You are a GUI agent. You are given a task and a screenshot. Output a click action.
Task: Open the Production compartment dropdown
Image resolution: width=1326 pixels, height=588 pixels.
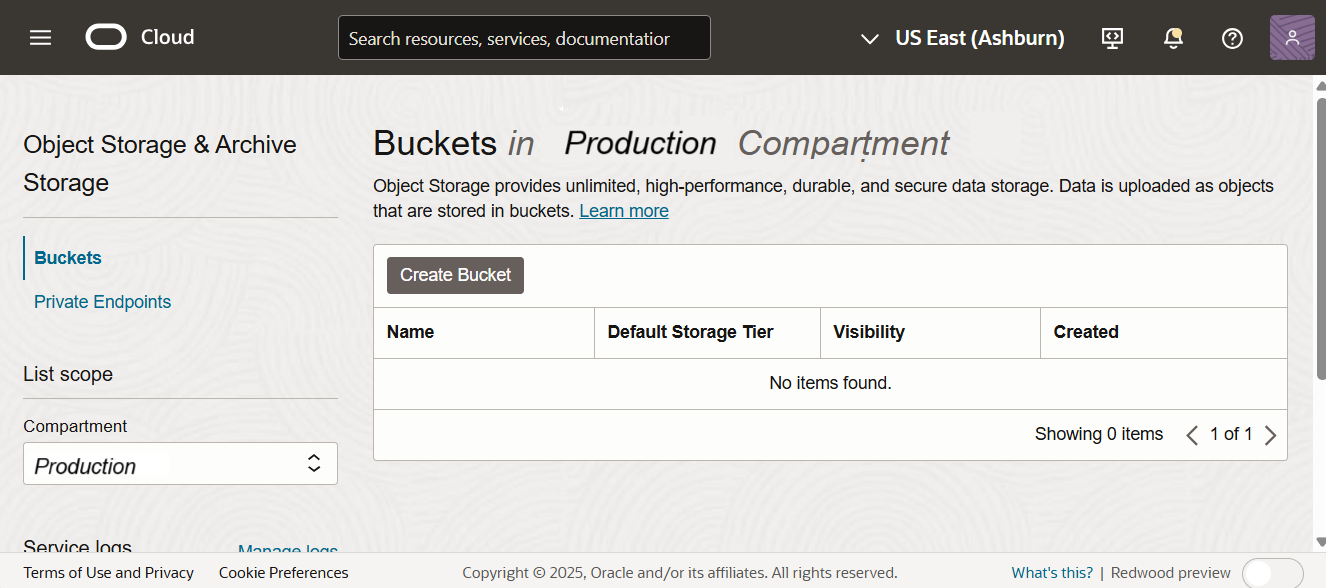click(x=180, y=464)
